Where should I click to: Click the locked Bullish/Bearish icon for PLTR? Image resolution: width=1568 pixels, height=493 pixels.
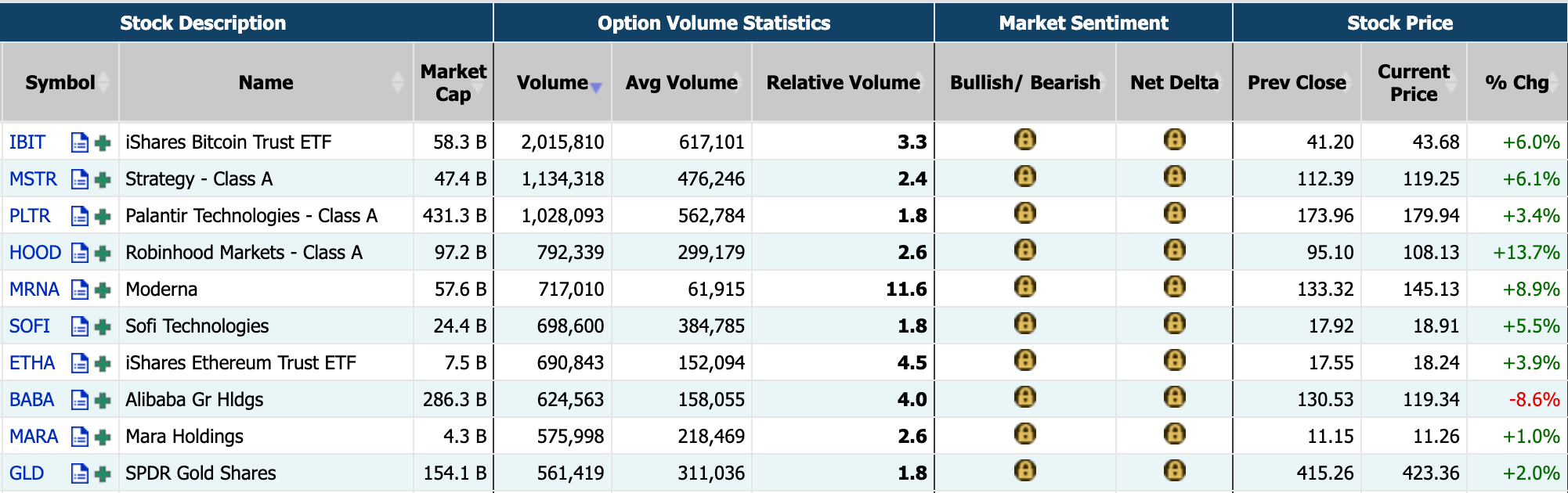point(1024,213)
